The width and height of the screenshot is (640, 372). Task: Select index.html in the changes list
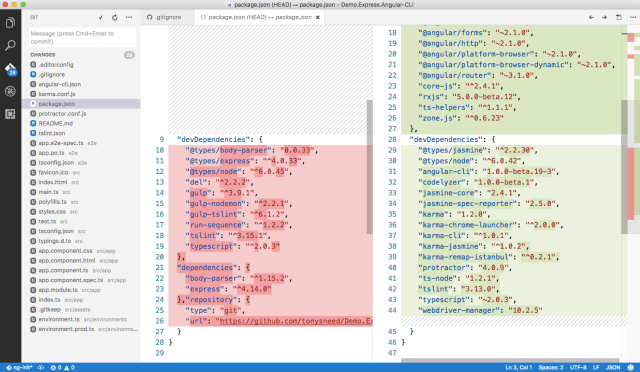81,182
